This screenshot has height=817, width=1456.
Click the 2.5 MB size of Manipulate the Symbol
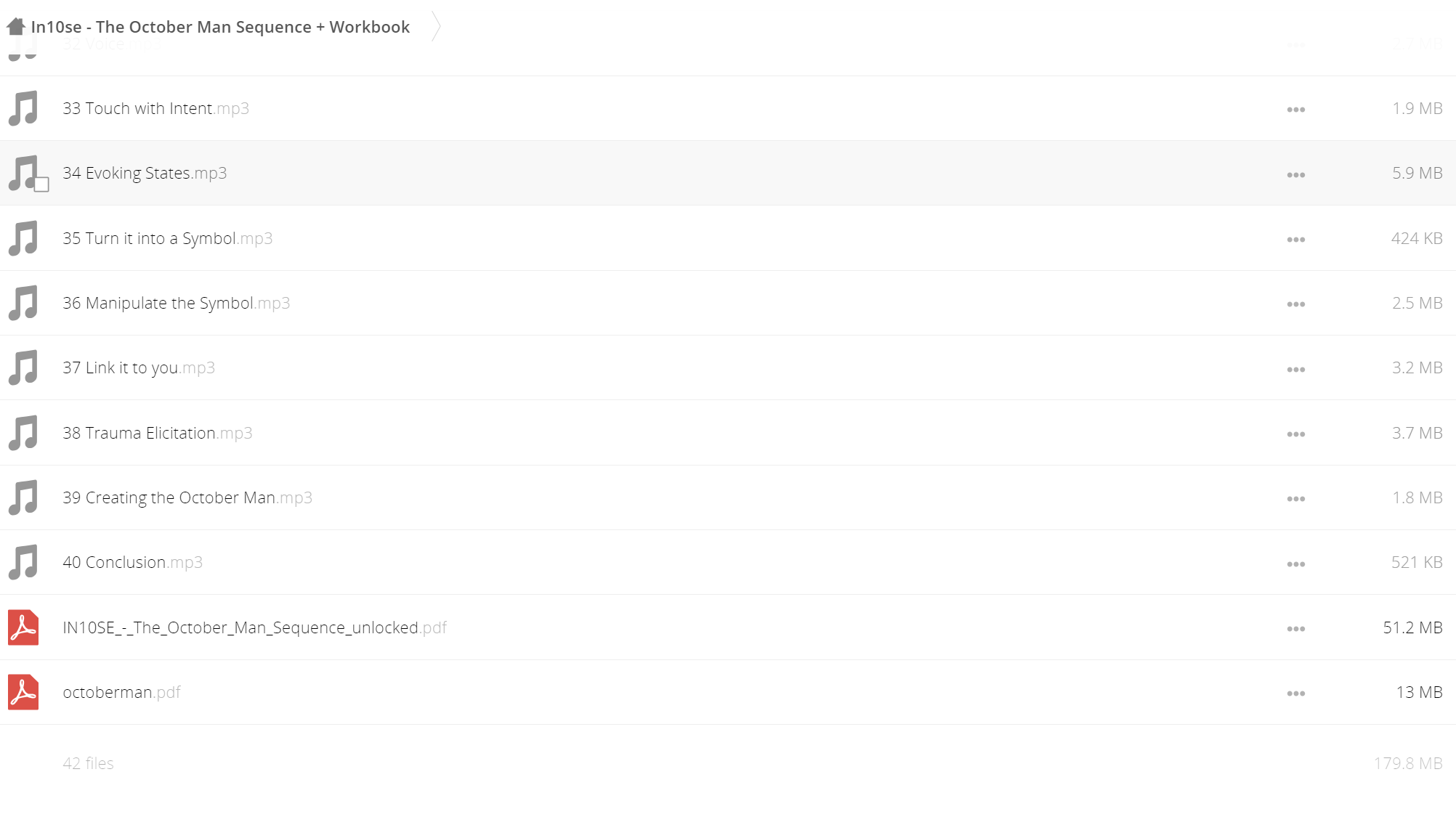coord(1417,303)
